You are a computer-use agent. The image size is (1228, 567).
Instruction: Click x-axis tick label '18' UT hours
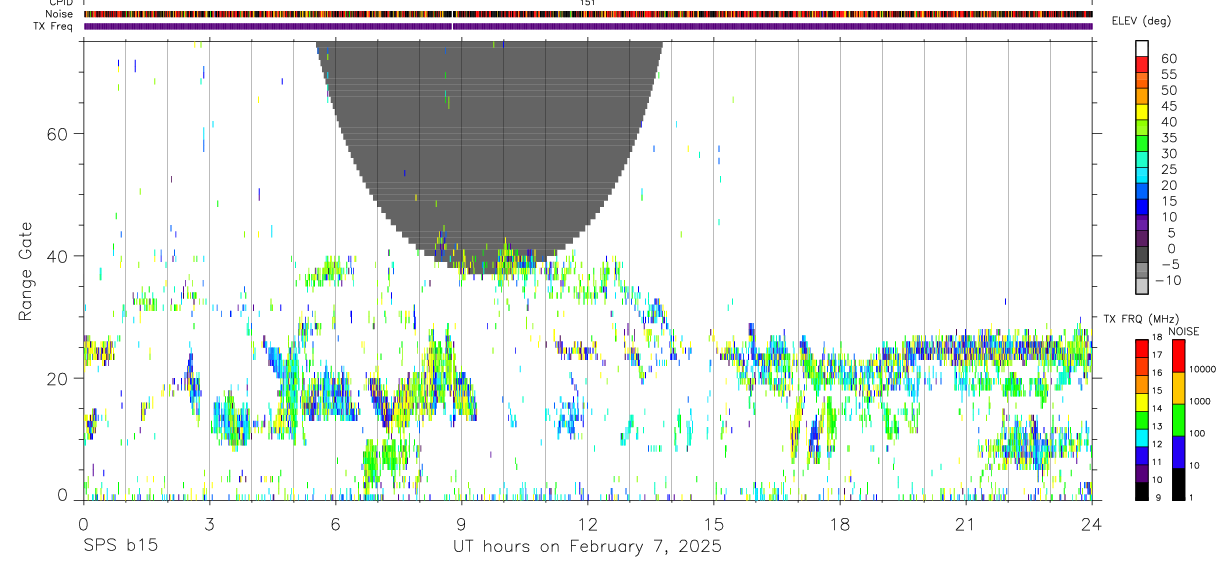pos(839,525)
